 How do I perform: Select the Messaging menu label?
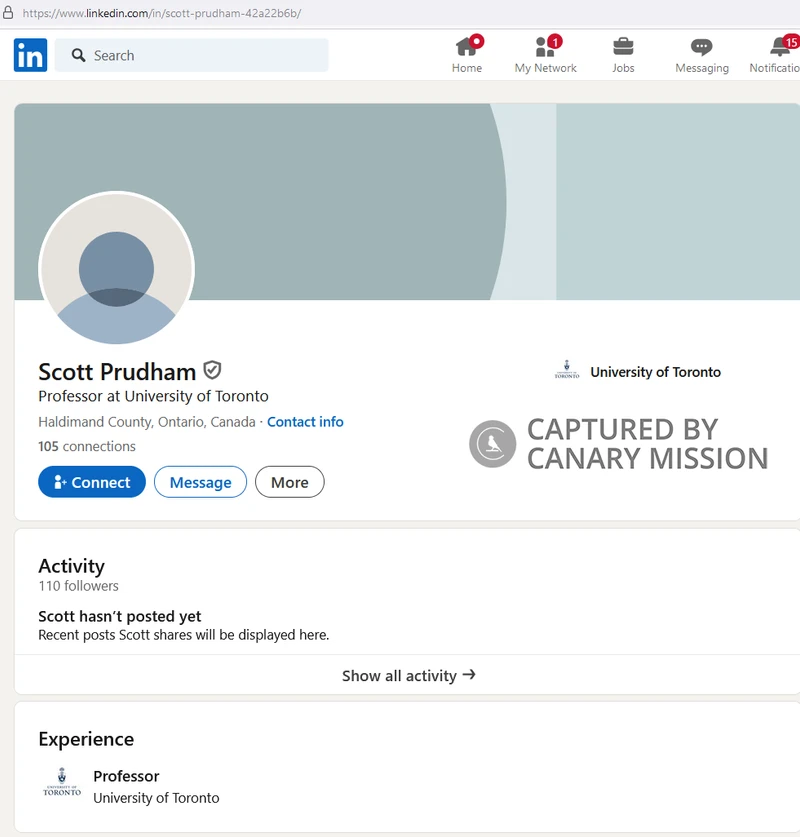pos(702,68)
